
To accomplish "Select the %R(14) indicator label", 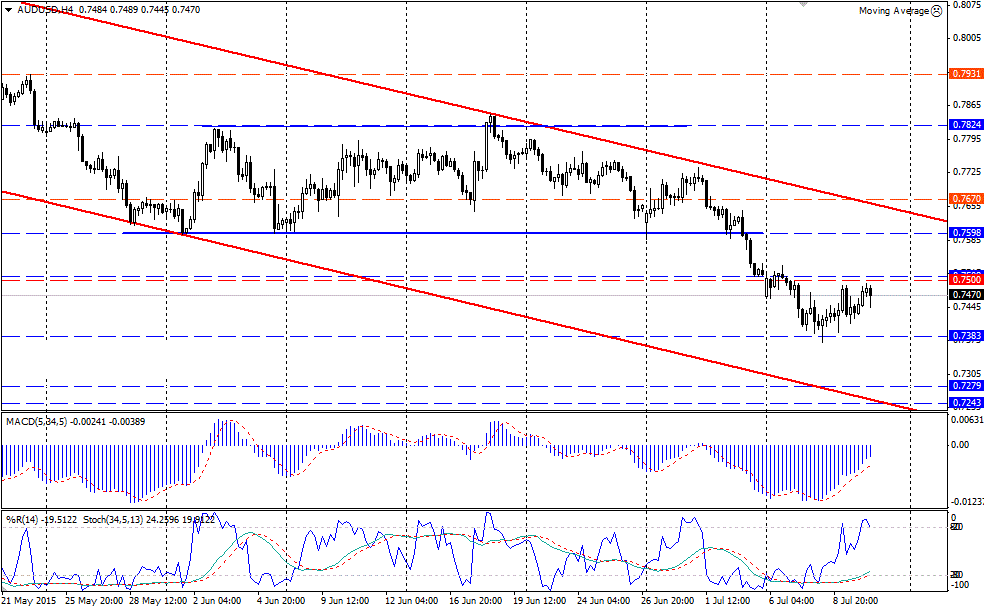I will 21,519.
